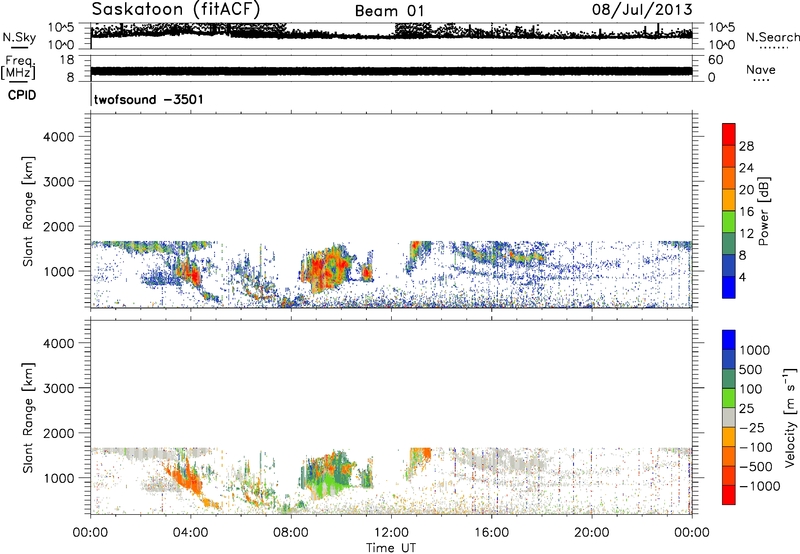Screen dimensions: 800x554
Task: Click the "Saskatoon (fitACF)" plot title
Action: [176, 10]
